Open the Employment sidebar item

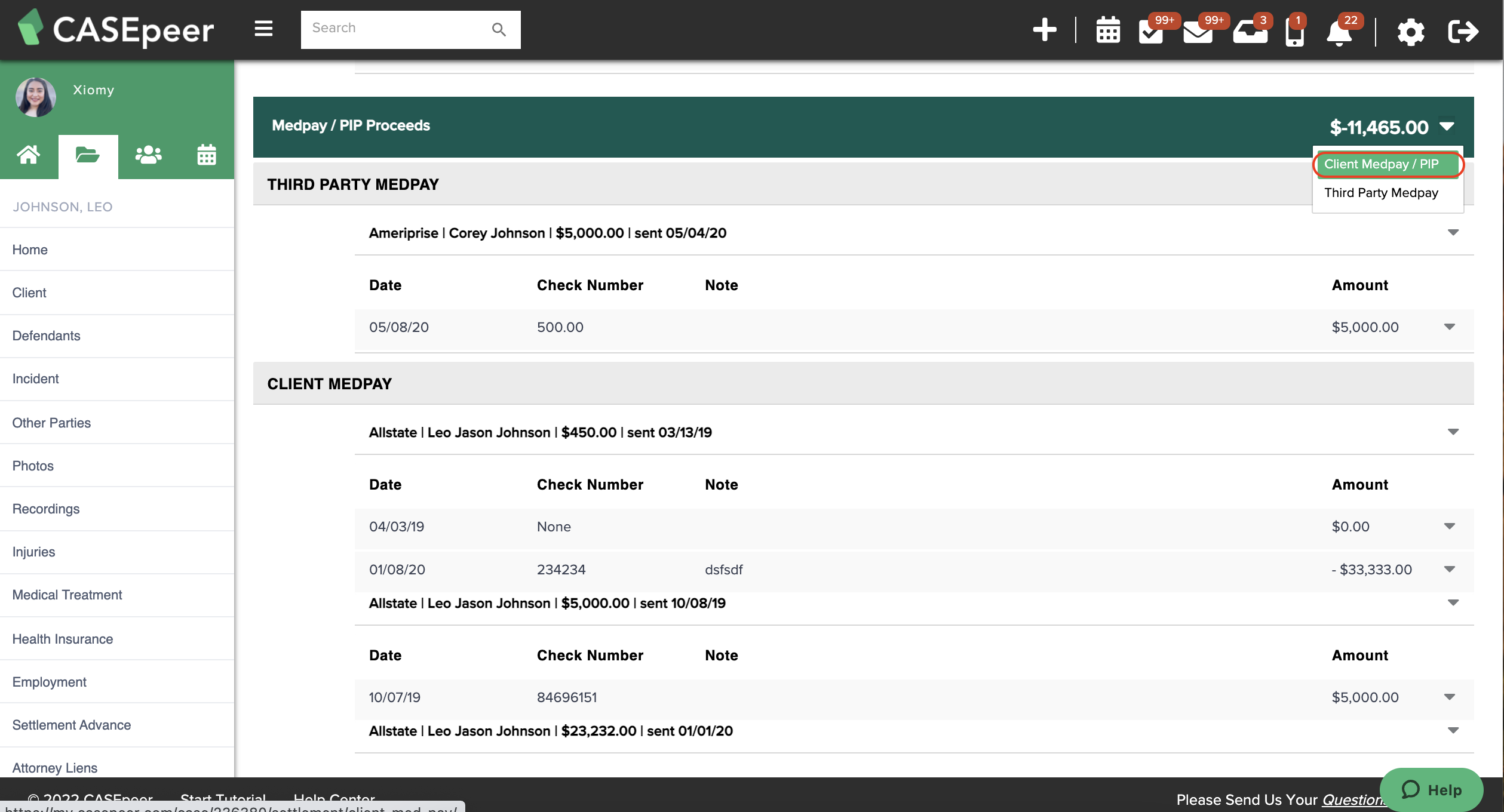(117, 682)
